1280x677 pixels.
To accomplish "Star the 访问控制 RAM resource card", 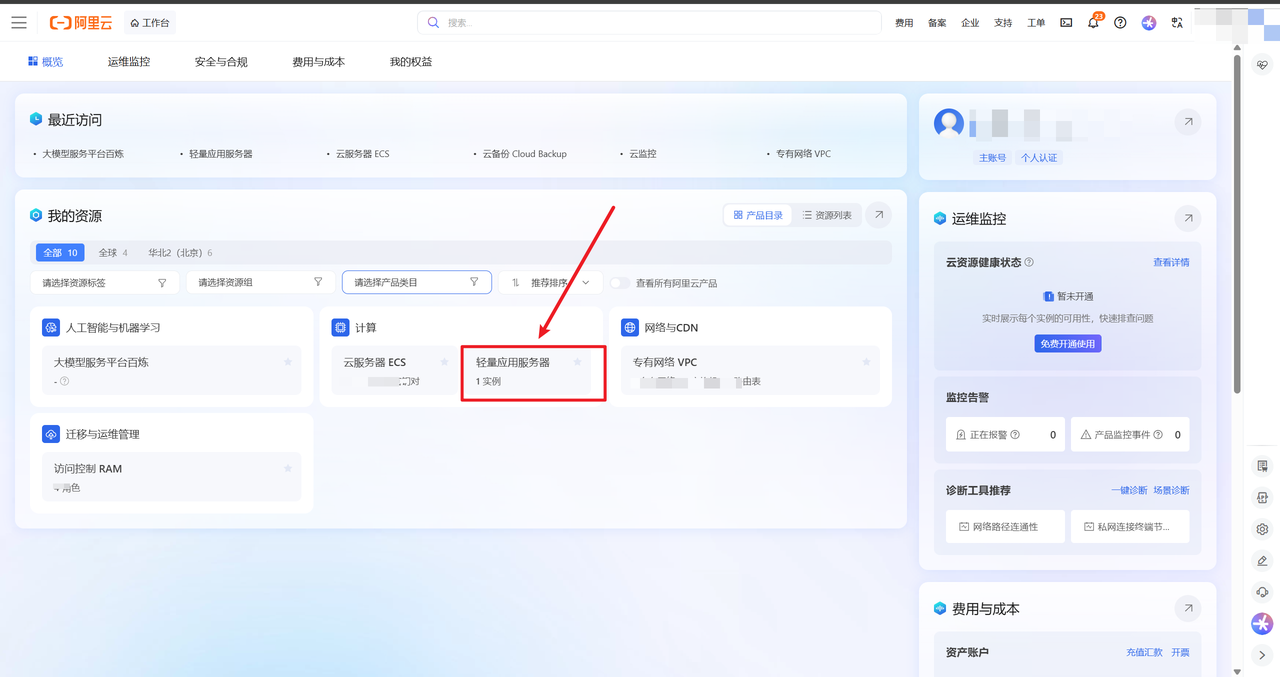I will tap(288, 467).
